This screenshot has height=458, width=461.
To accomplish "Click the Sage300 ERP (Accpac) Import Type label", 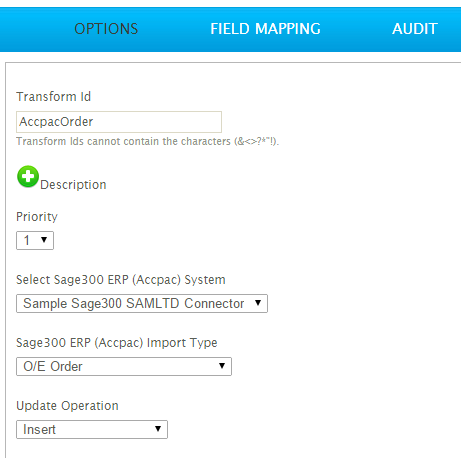I will pos(117,343).
